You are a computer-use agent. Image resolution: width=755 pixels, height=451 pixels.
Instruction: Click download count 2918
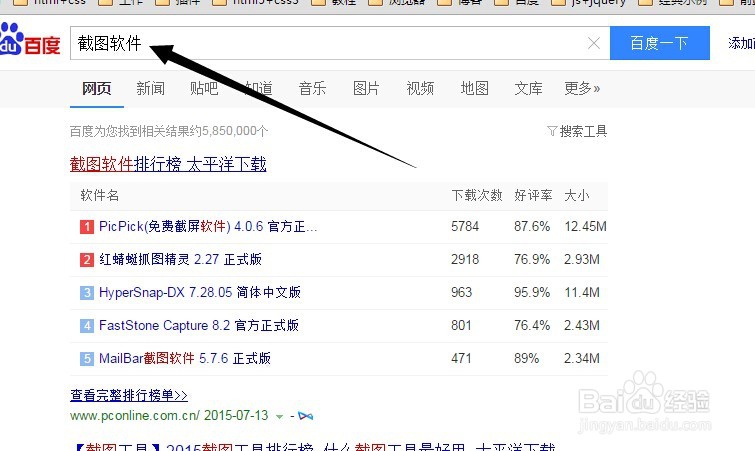click(465, 259)
